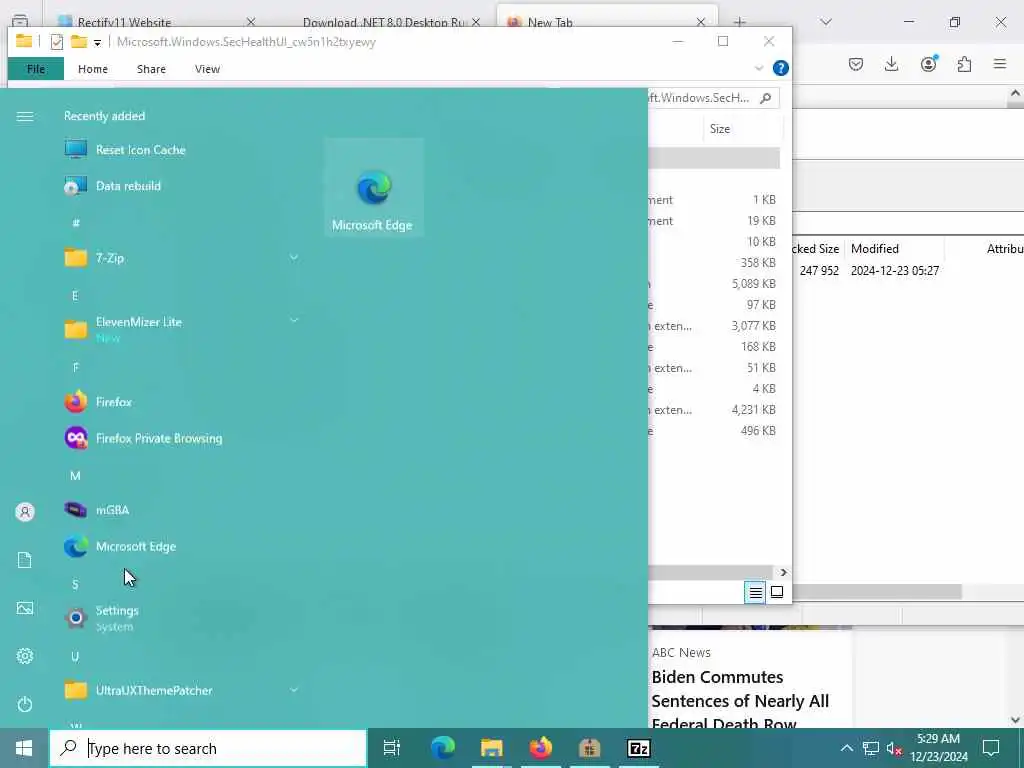Open the package installer taskbar icon
Image resolution: width=1024 pixels, height=768 pixels.
(590, 748)
